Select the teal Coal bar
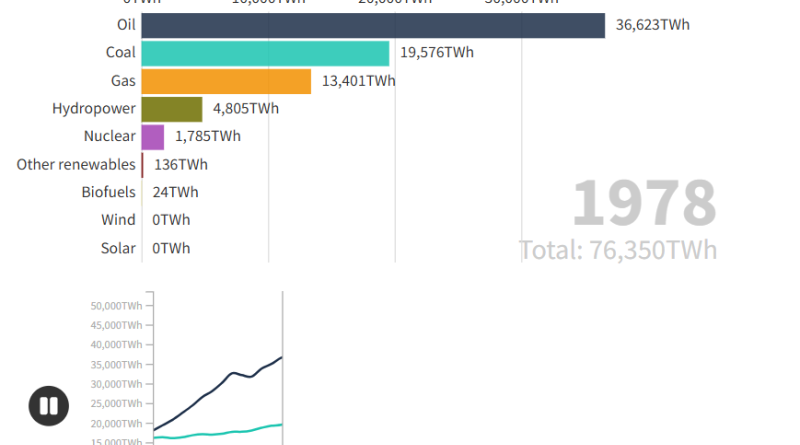The image size is (800, 445). click(265, 53)
